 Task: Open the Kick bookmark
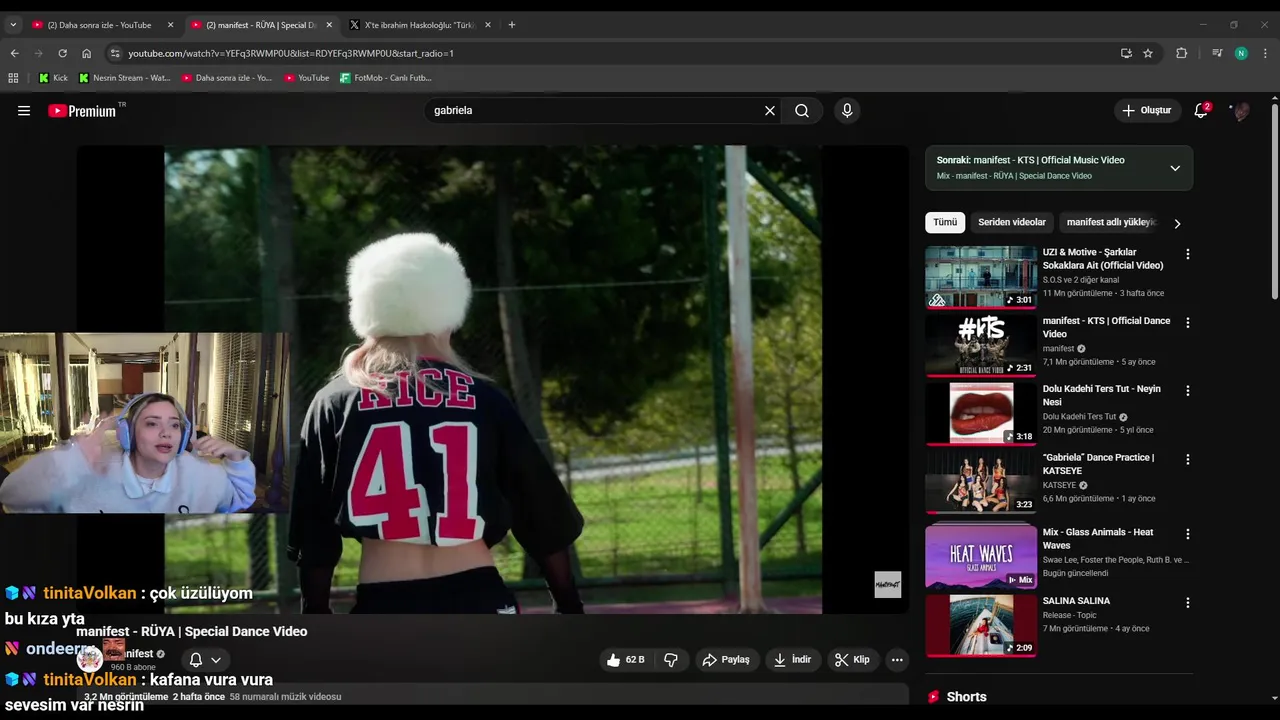53,77
